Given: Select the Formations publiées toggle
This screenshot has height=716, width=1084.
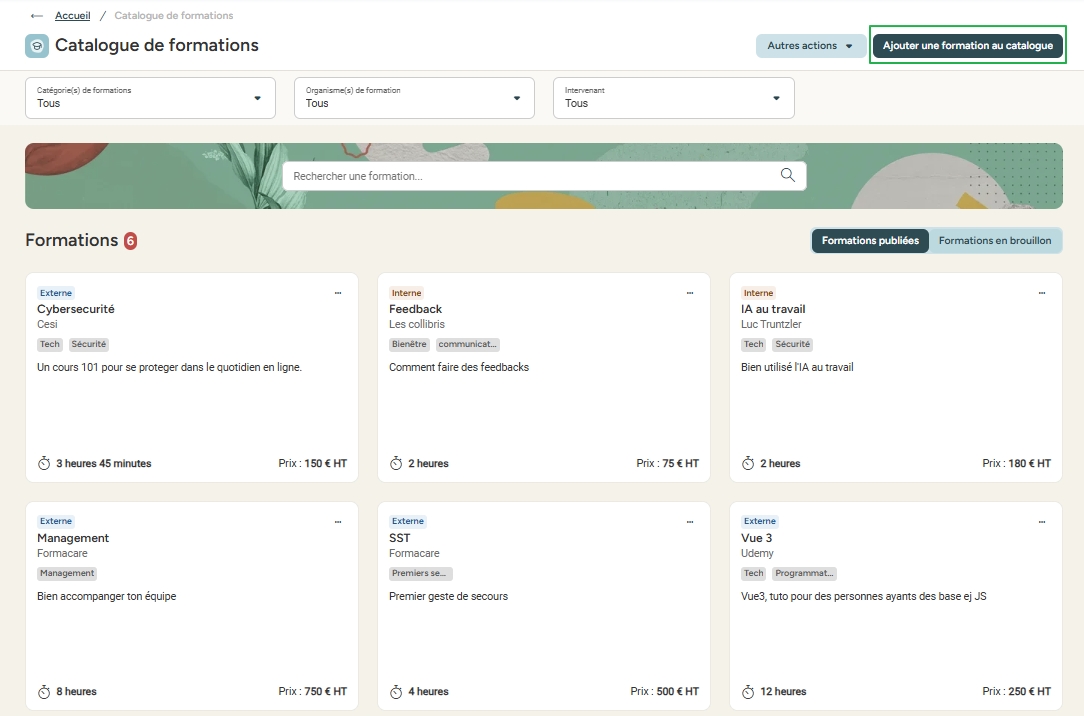Looking at the screenshot, I should (870, 241).
